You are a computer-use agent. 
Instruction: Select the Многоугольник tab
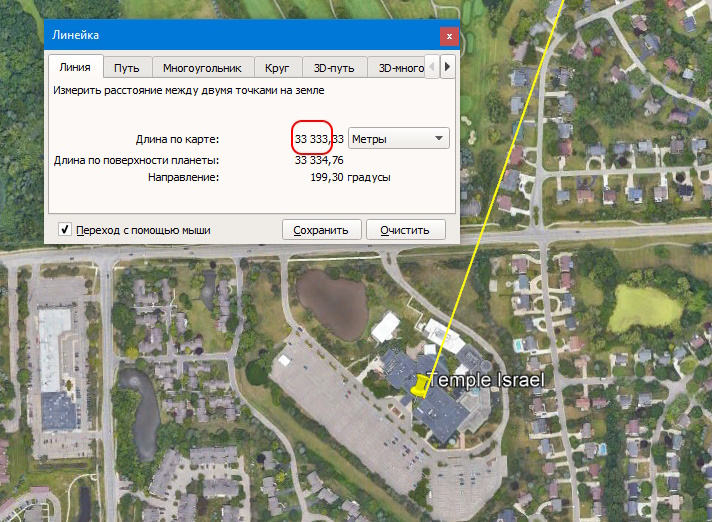(x=203, y=68)
